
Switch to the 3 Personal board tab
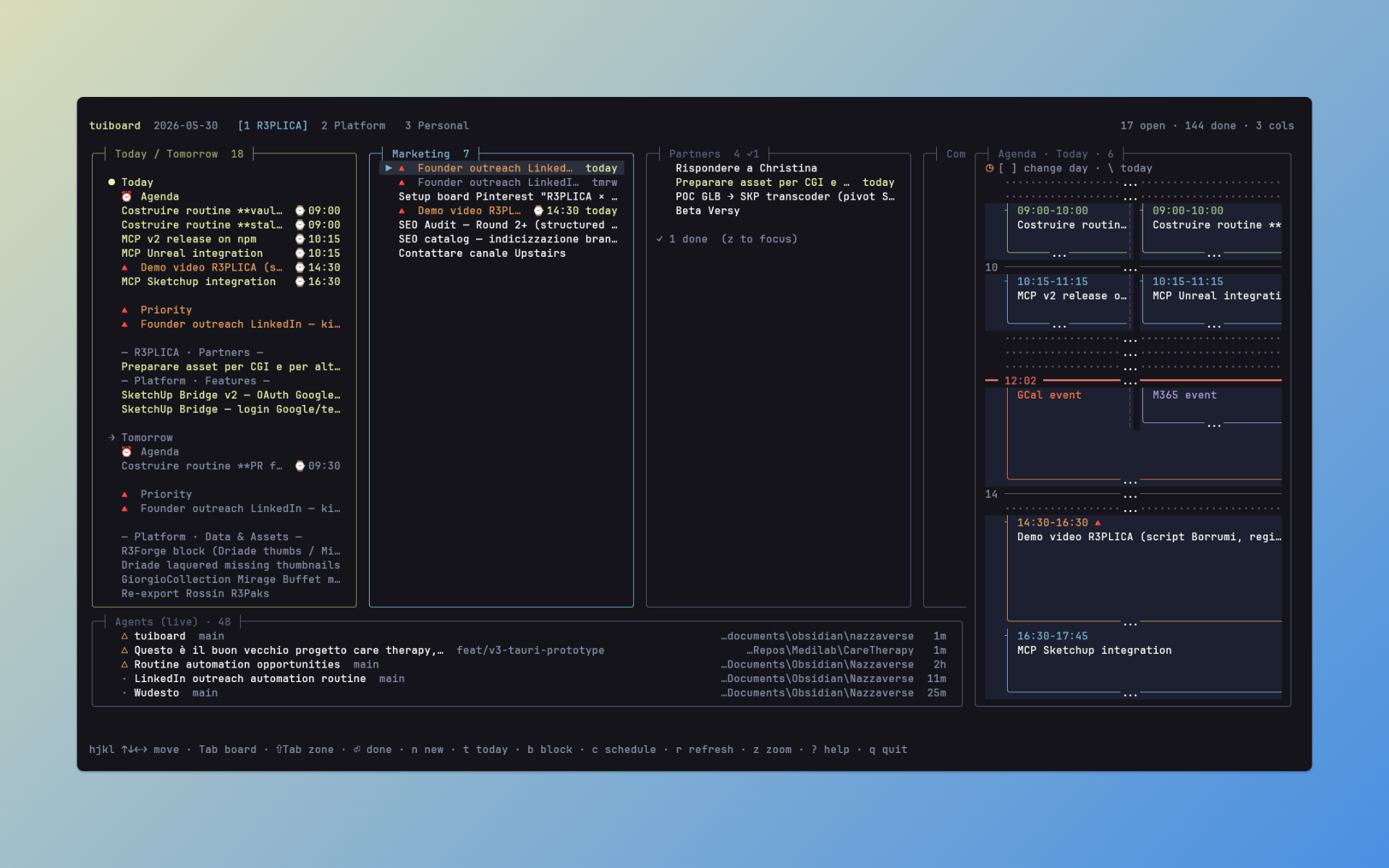point(437,126)
